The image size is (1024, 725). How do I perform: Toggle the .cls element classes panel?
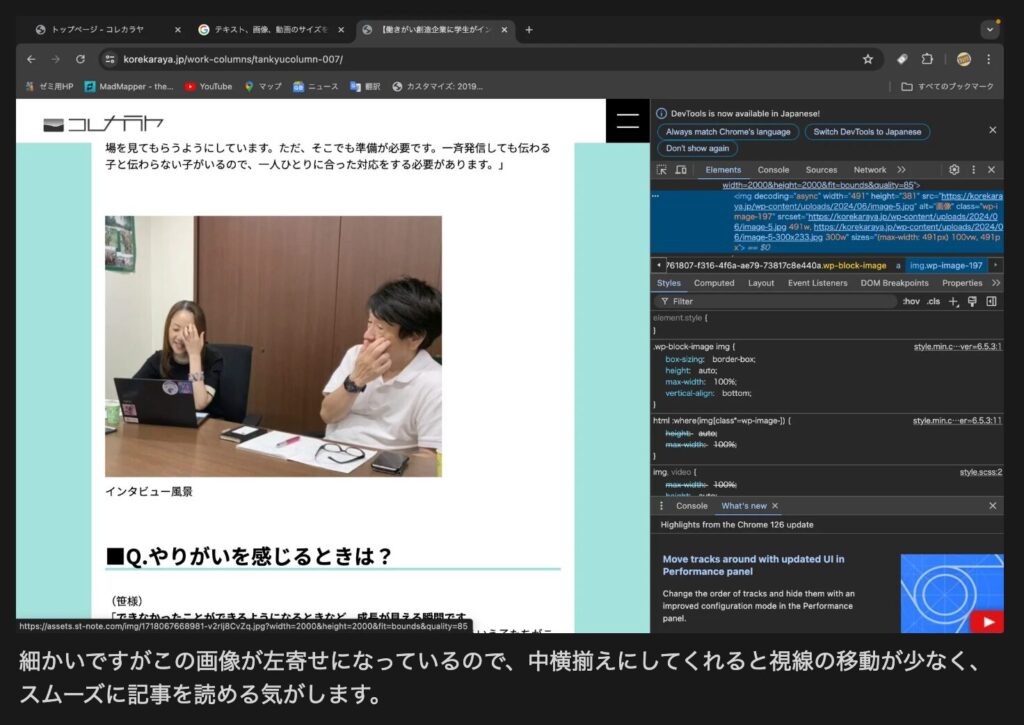coord(933,301)
